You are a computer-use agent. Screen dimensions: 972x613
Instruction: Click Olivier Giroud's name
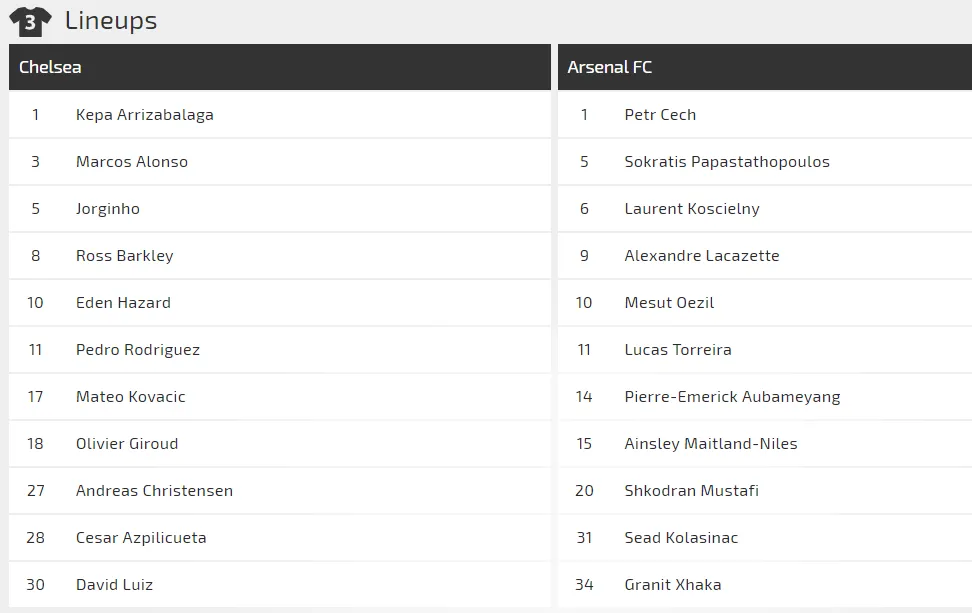coord(126,444)
